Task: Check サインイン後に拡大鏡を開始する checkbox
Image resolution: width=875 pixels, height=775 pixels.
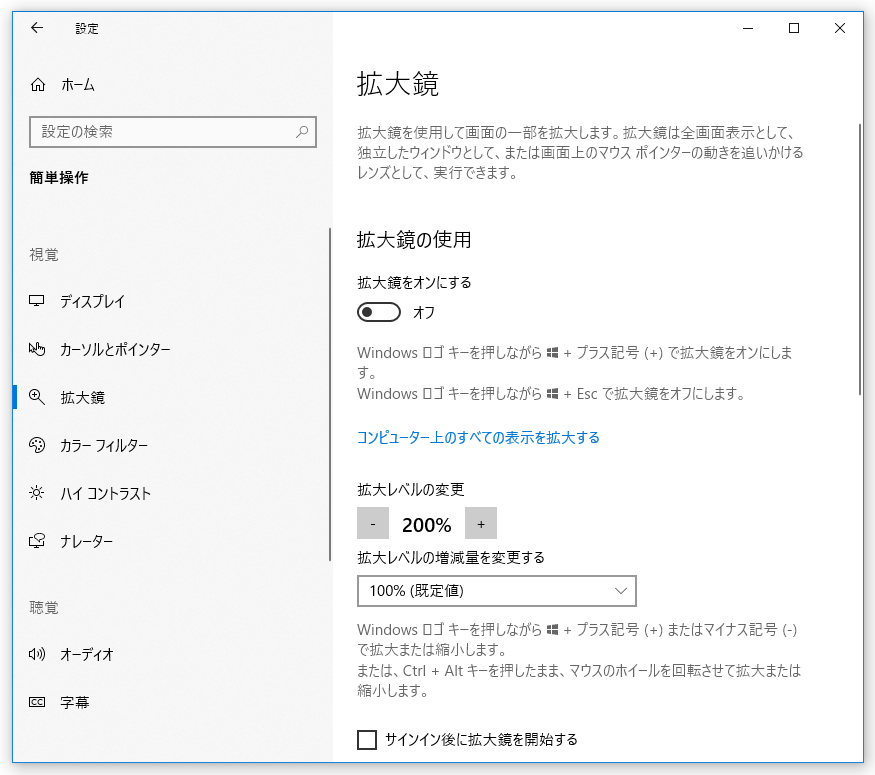Action: tap(367, 740)
